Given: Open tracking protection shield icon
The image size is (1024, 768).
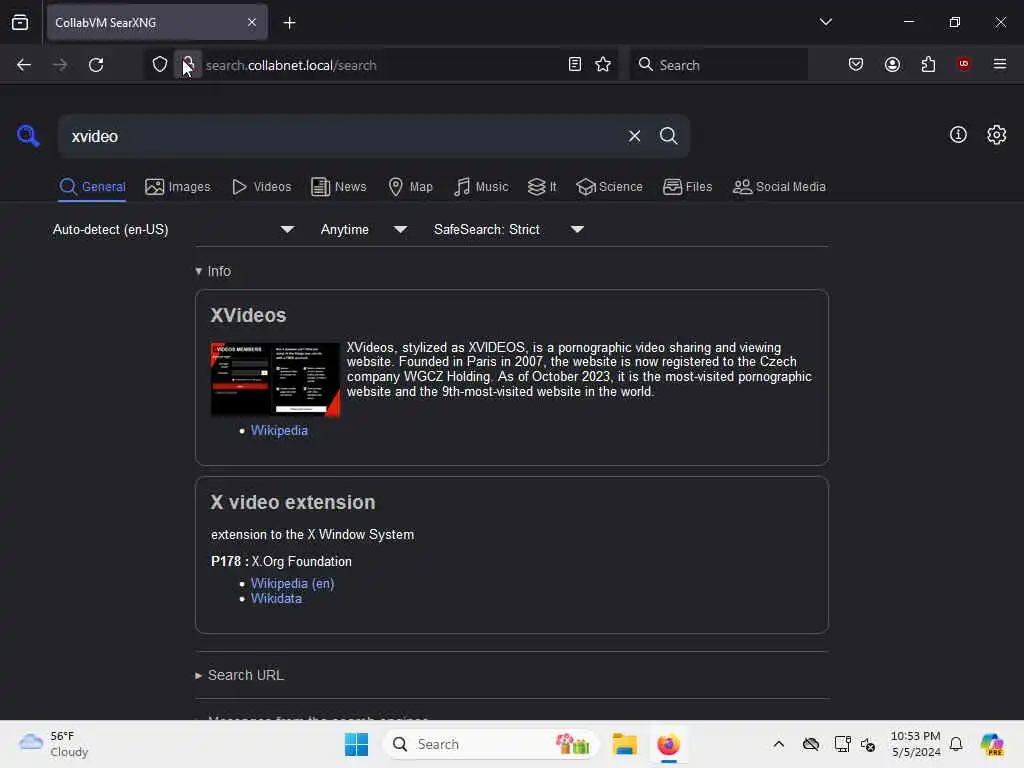Looking at the screenshot, I should tap(160, 65).
